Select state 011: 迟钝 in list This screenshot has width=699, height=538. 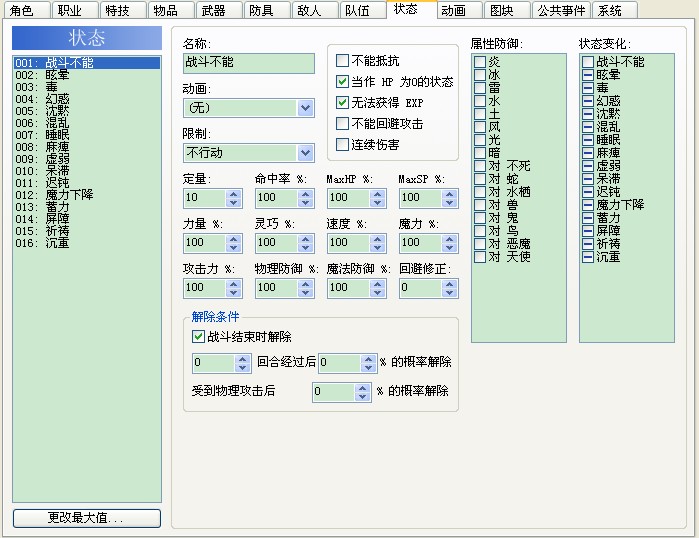87,183
